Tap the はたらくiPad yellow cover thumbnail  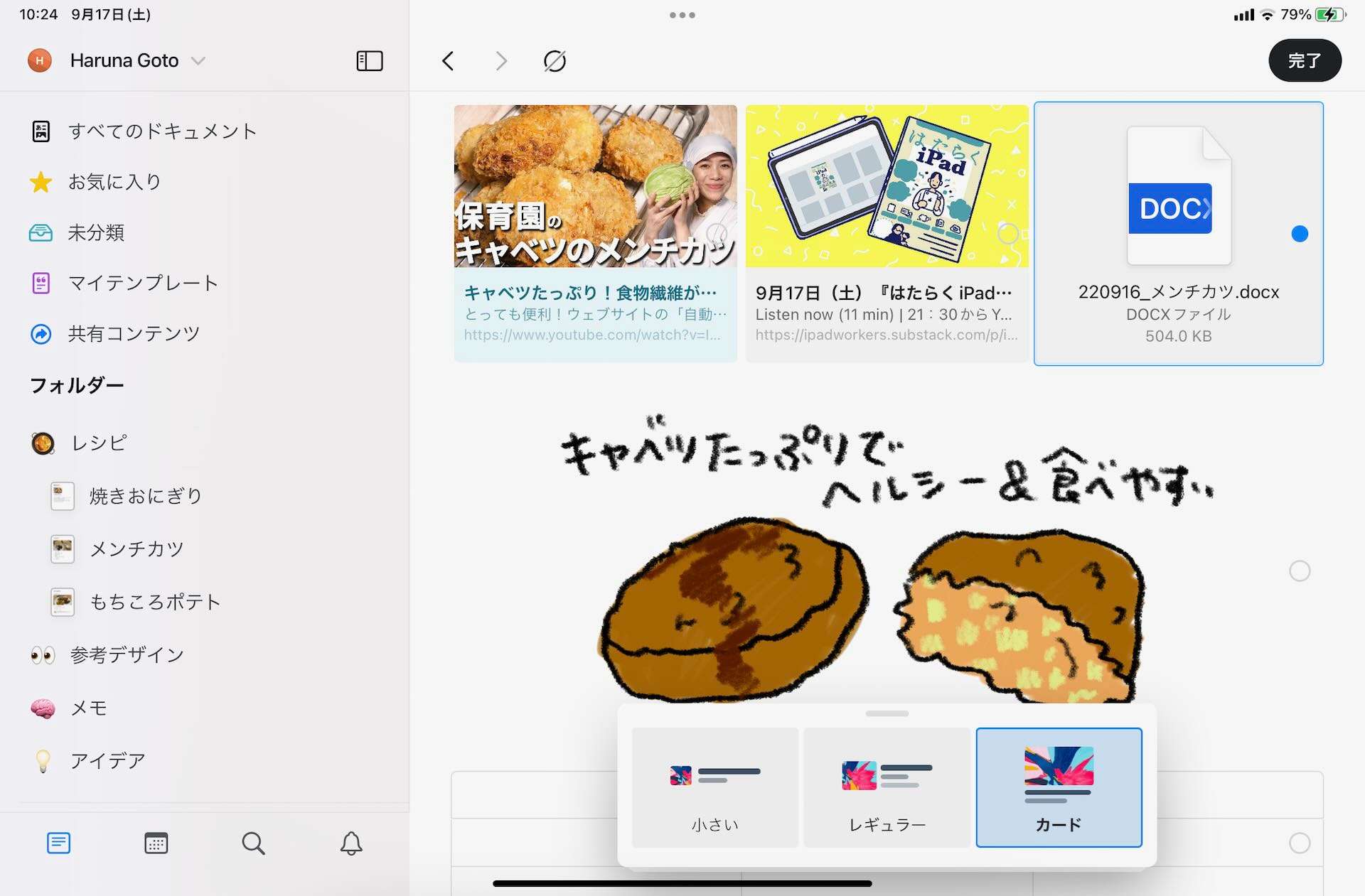(x=887, y=186)
